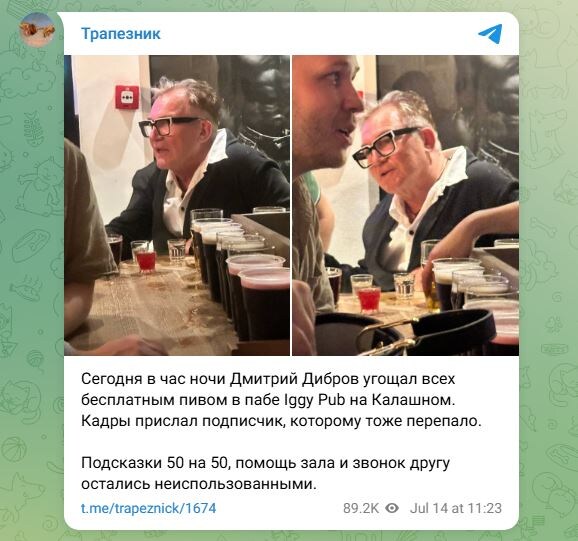Click the 89.2K view counter
The height and width of the screenshot is (541, 578).
(361, 508)
